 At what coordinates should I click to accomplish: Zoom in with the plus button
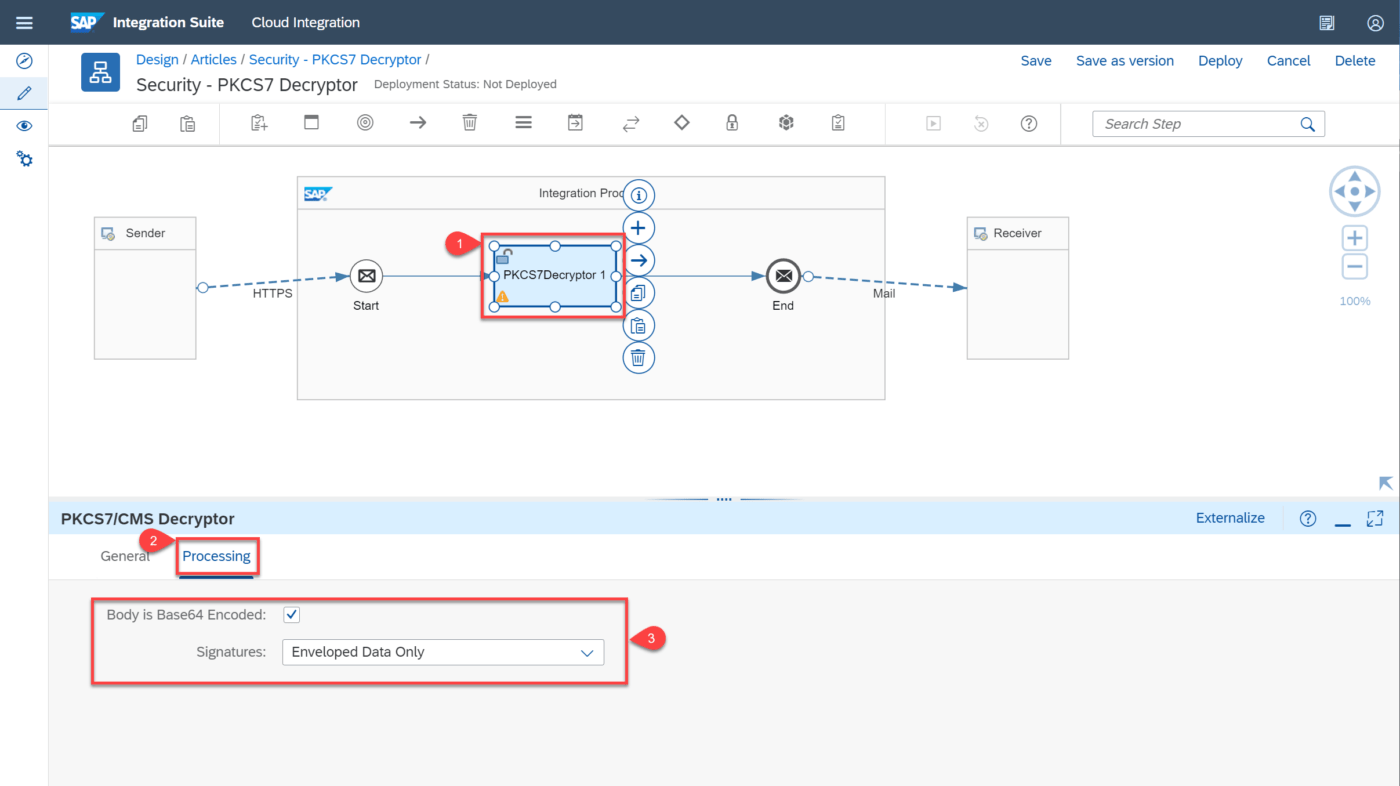click(x=1355, y=238)
